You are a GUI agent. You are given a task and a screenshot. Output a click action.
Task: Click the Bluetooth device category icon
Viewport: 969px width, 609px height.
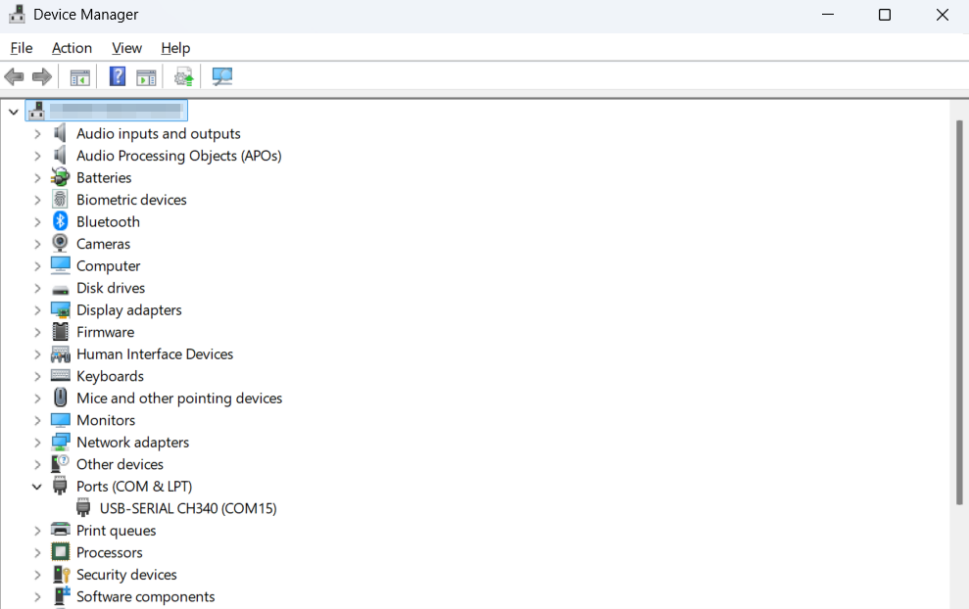pyautogui.click(x=60, y=222)
